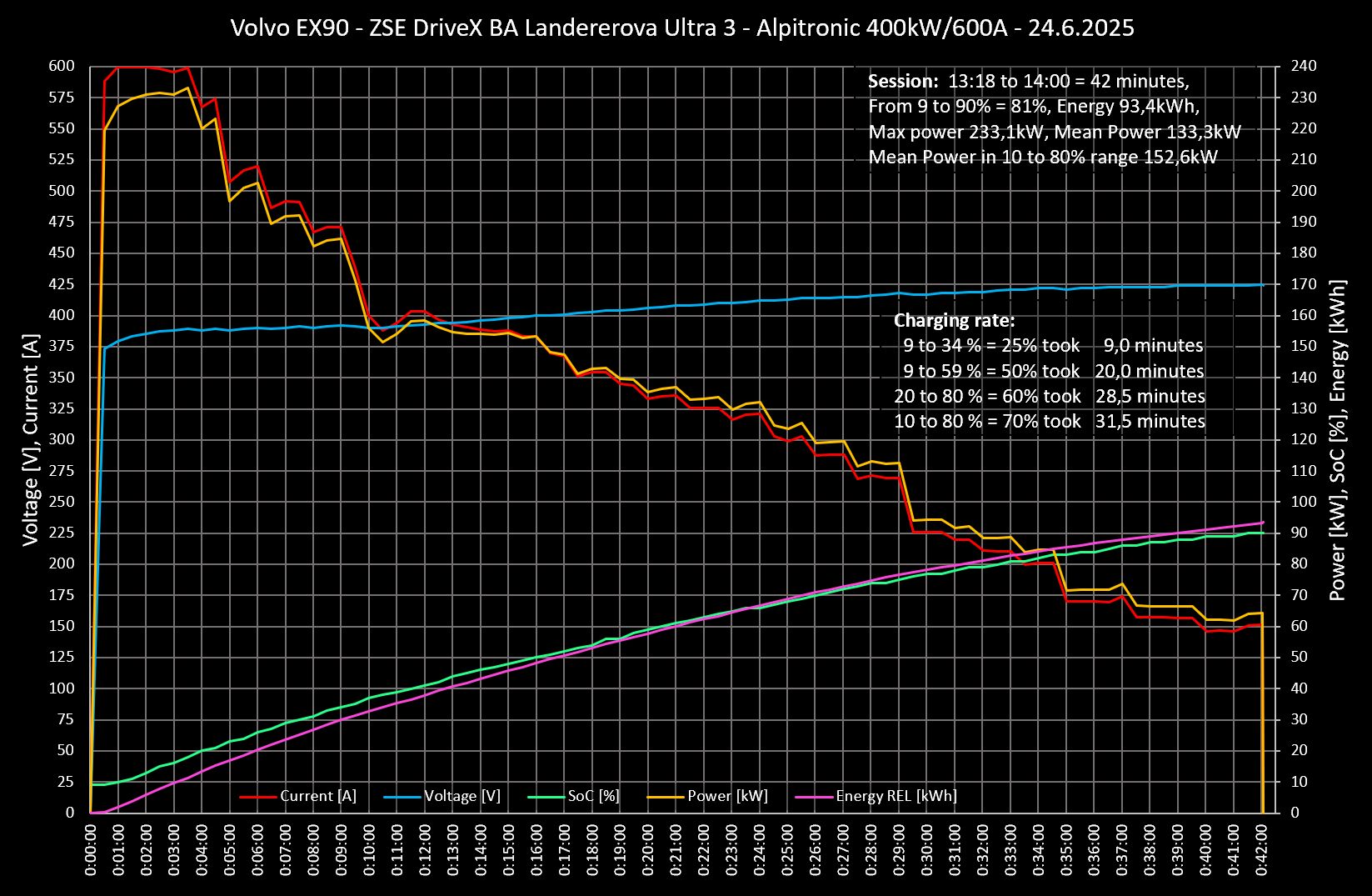Viewport: 1372px width, 896px height.
Task: Click the 'Session: 13:18 to 14:00 = 42 minutes' line
Action: point(1029,82)
